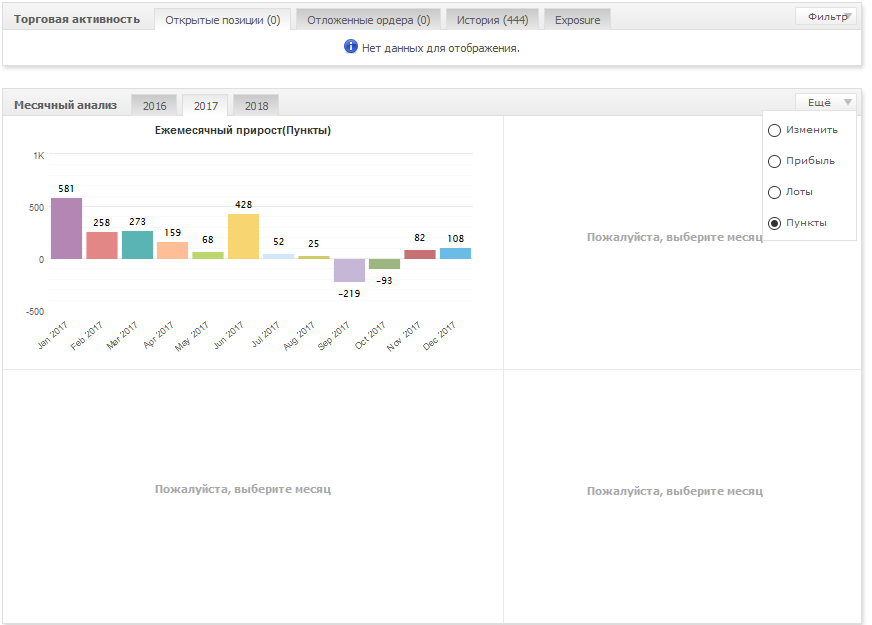Viewport: 872px width, 625px height.
Task: Click the Sep 2017 axis label
Action: coord(334,335)
